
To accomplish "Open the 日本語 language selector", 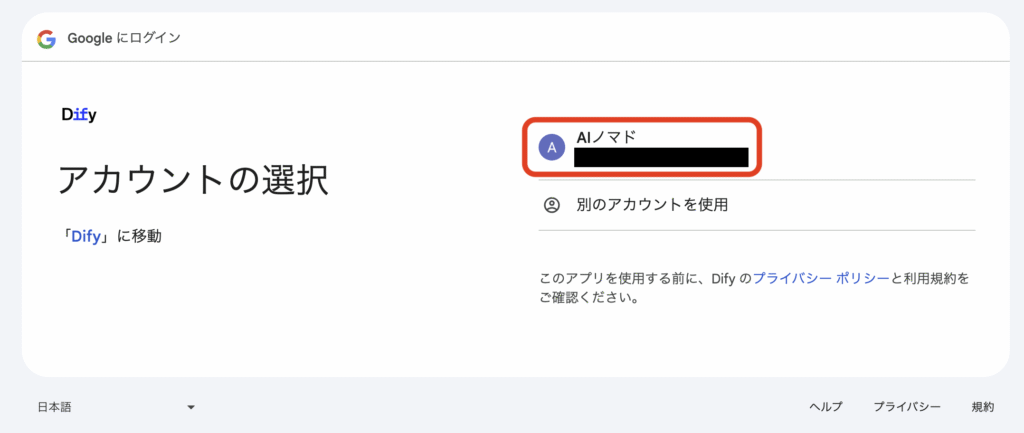I will point(116,408).
